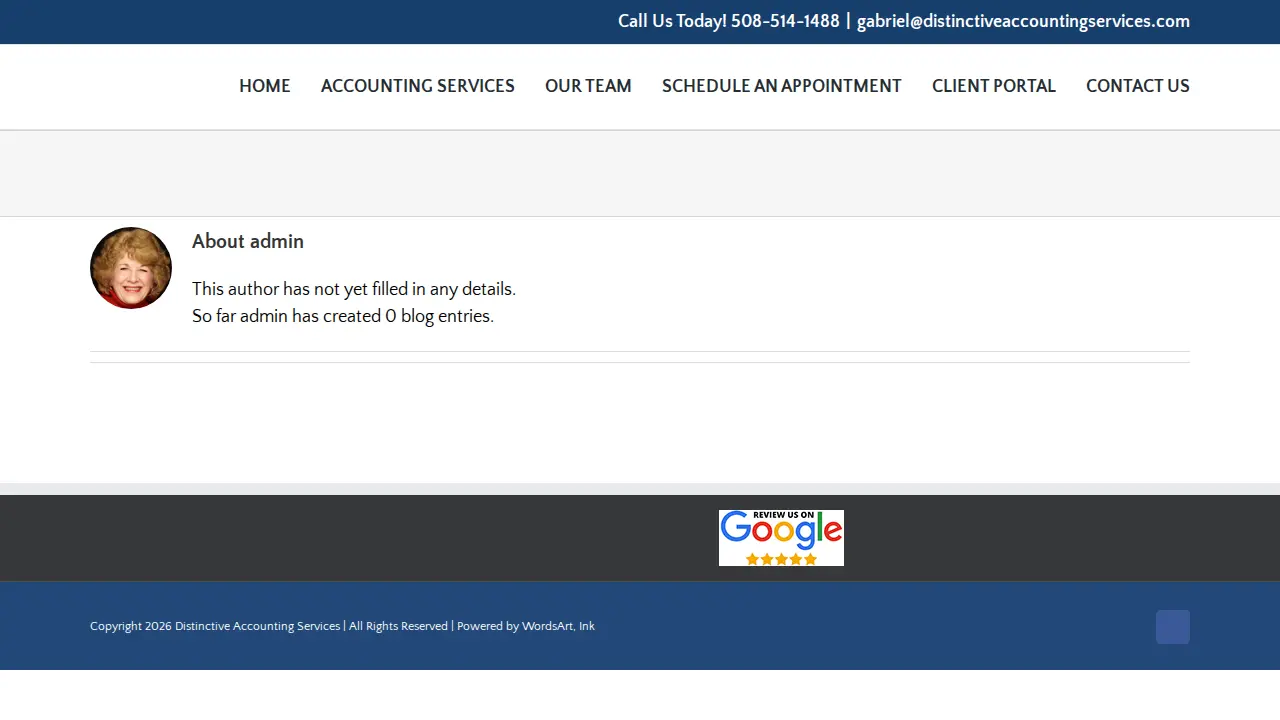Click the blue social icon button in footer
The width and height of the screenshot is (1280, 720).
pos(1173,627)
